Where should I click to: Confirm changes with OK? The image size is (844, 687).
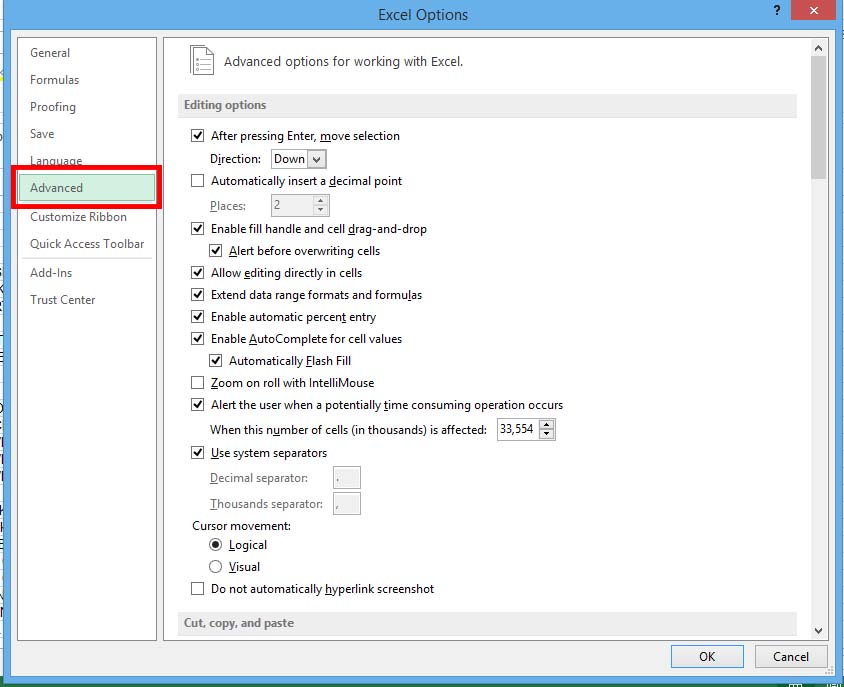click(x=707, y=656)
